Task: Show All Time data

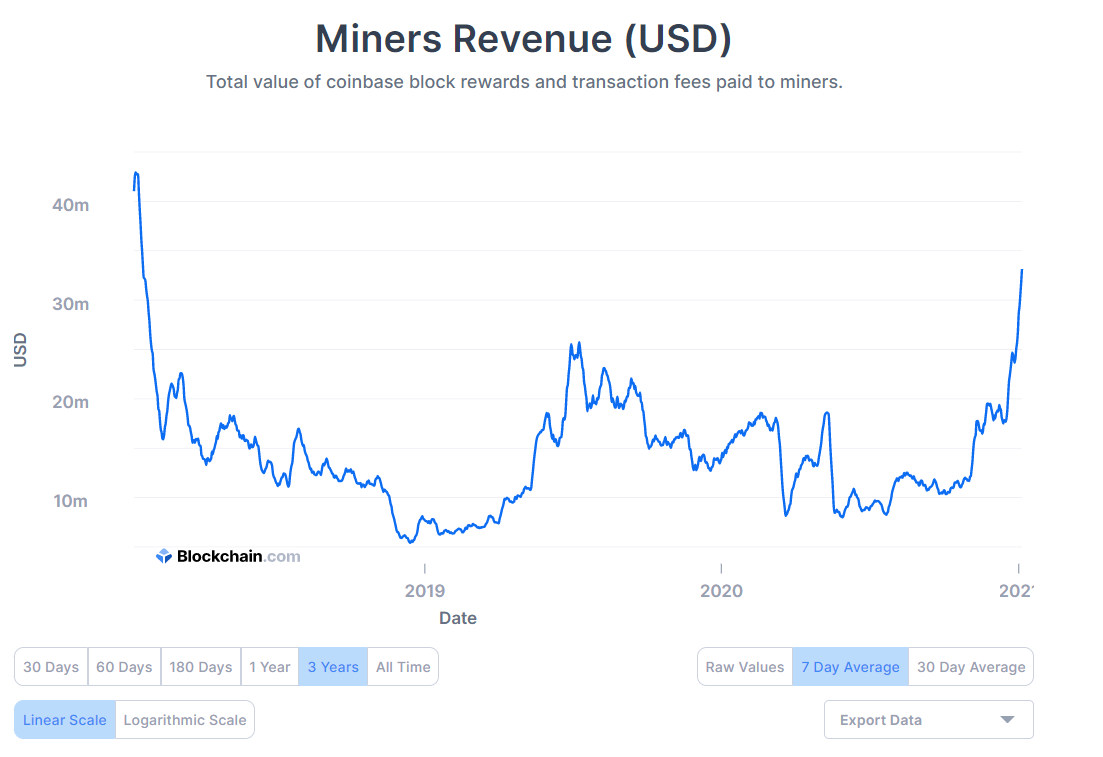Action: point(403,667)
